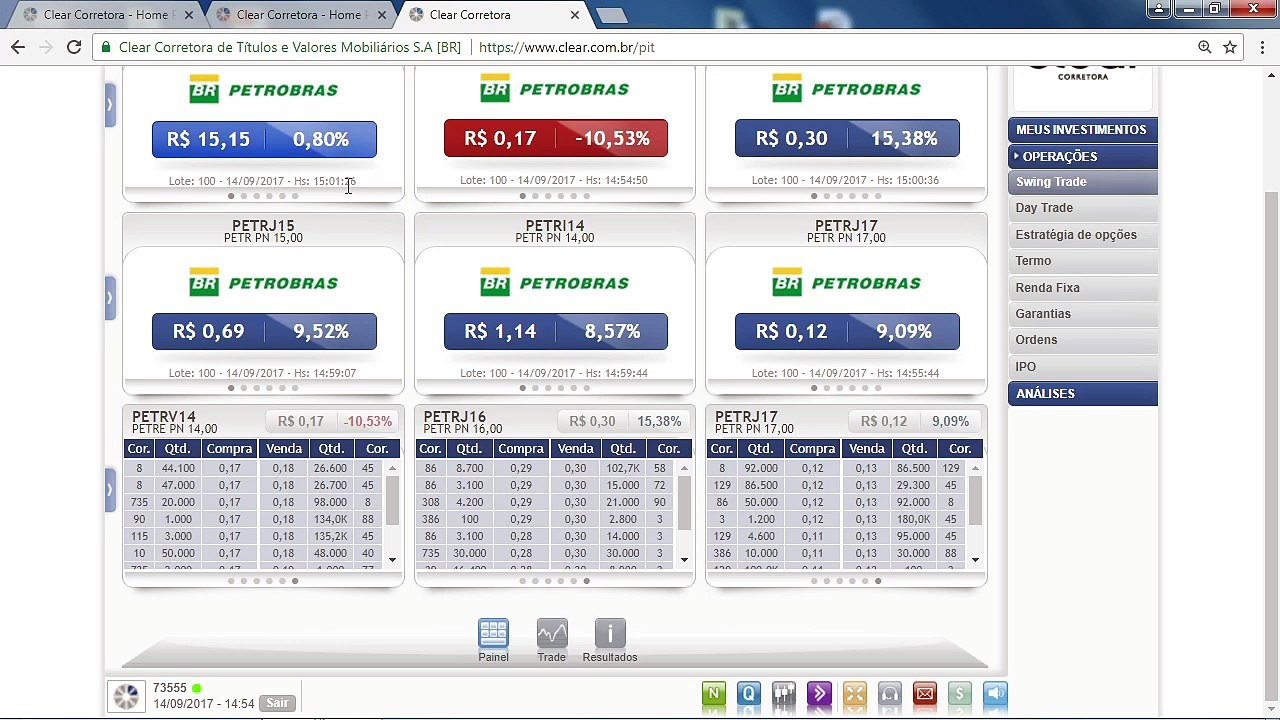Click the user avatar icon beside 73555
The height and width of the screenshot is (720, 1280).
click(126, 696)
